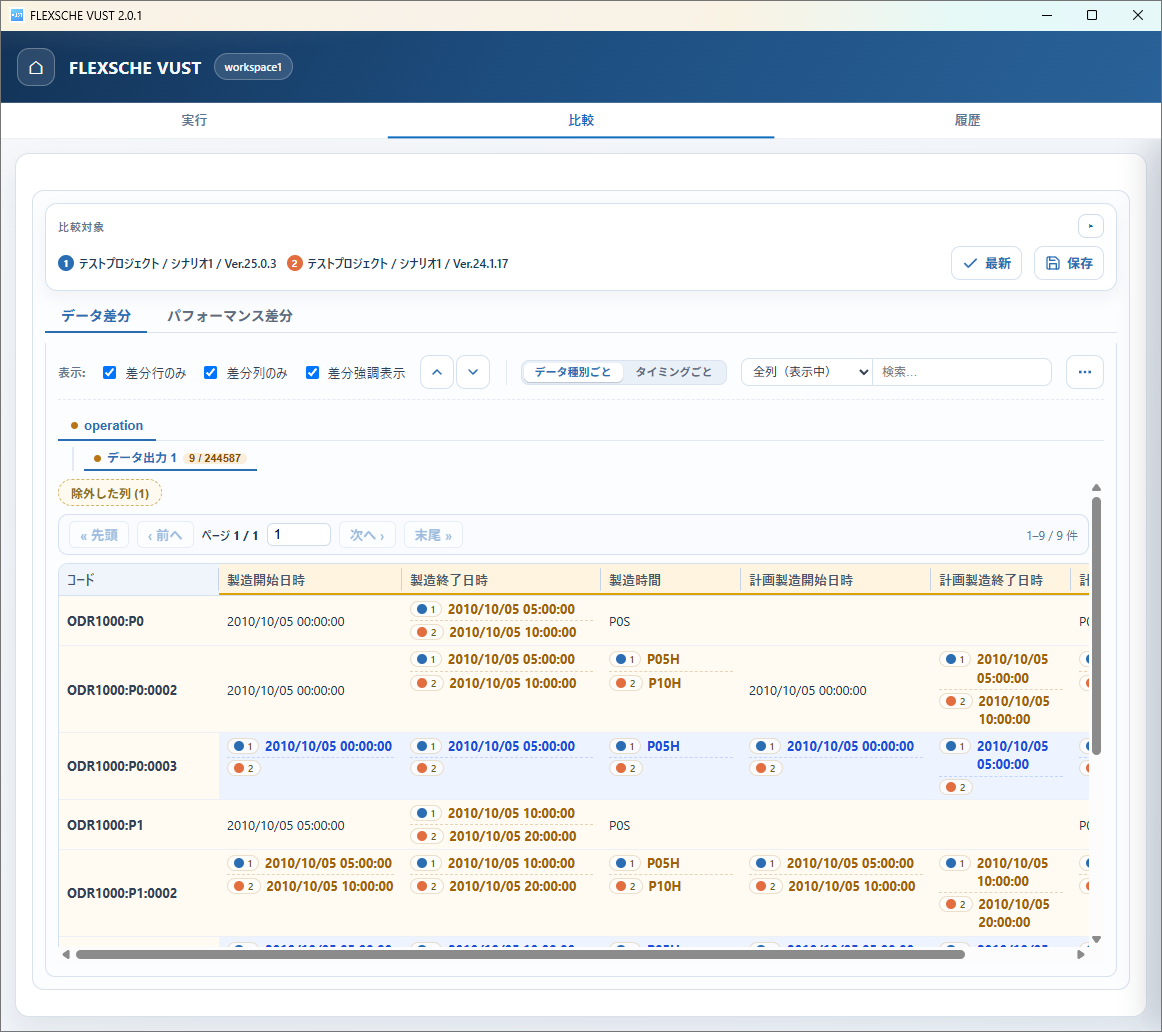Click the 保存 button
The image size is (1162, 1032).
tap(1069, 263)
